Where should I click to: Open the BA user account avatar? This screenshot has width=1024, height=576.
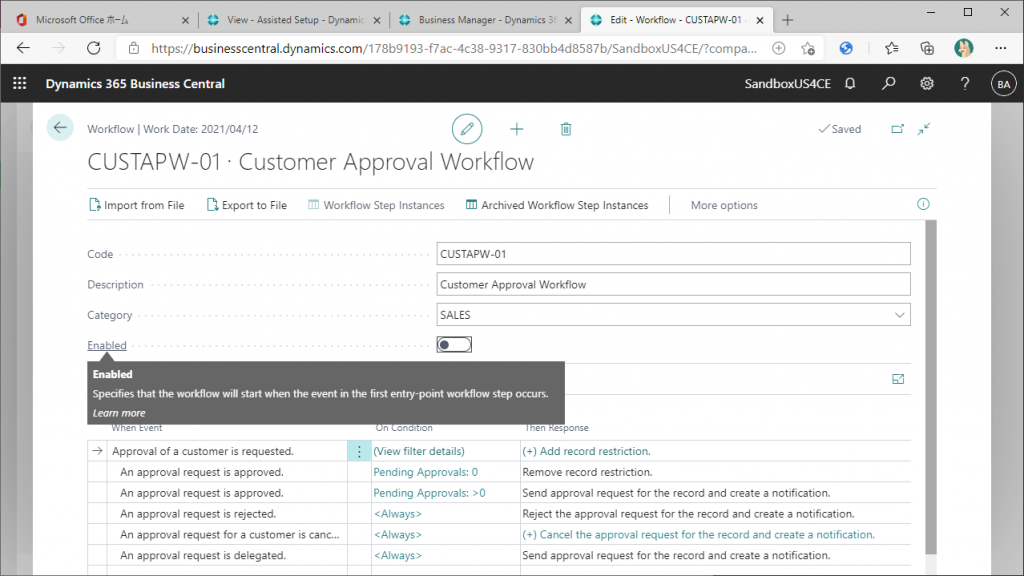(x=1003, y=84)
